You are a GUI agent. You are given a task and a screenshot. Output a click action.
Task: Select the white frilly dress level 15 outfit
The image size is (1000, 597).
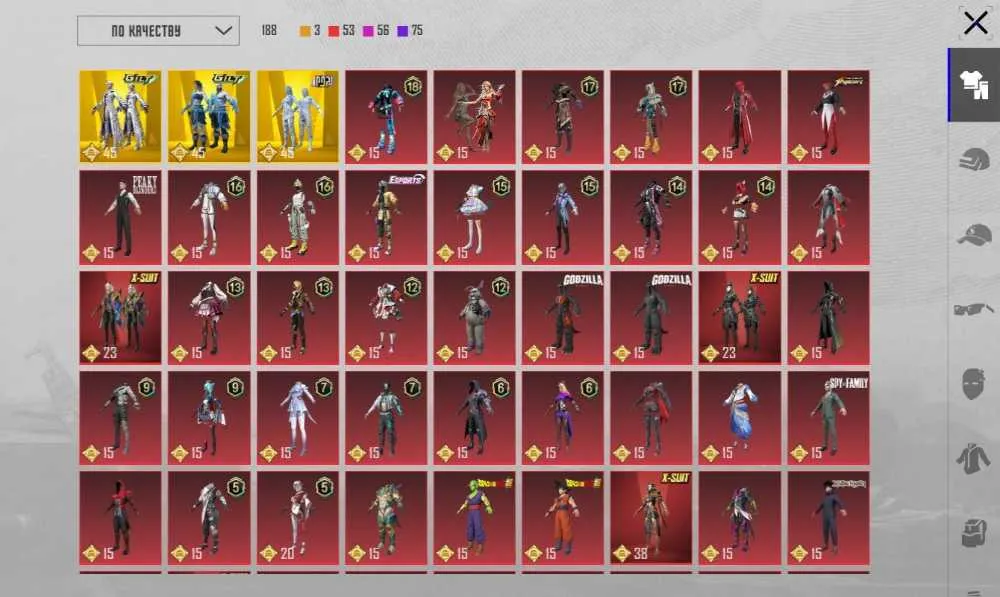click(474, 217)
